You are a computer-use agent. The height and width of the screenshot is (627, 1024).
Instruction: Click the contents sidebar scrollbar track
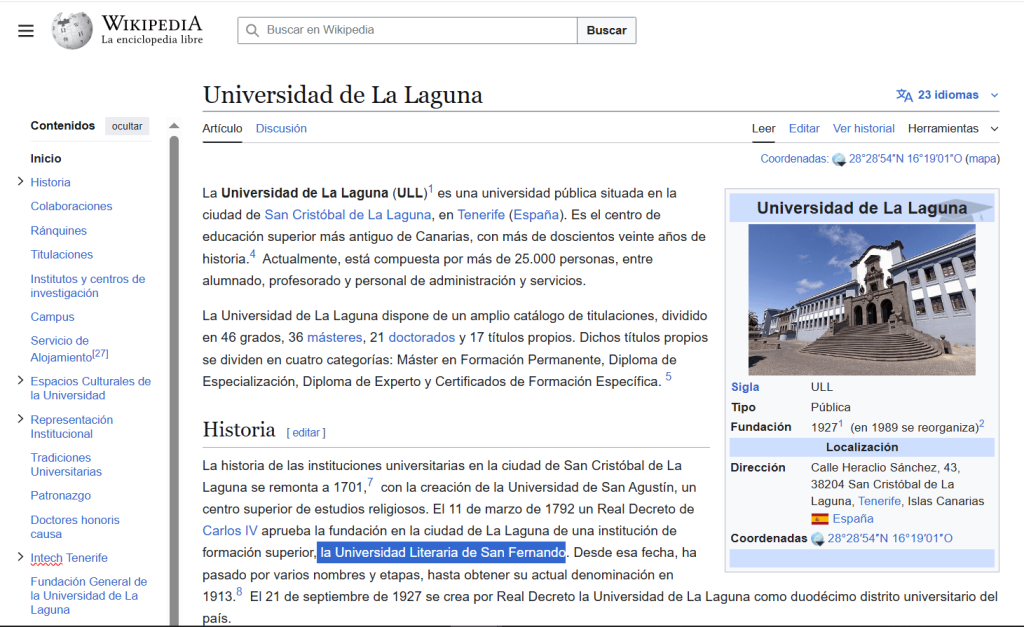[174, 379]
